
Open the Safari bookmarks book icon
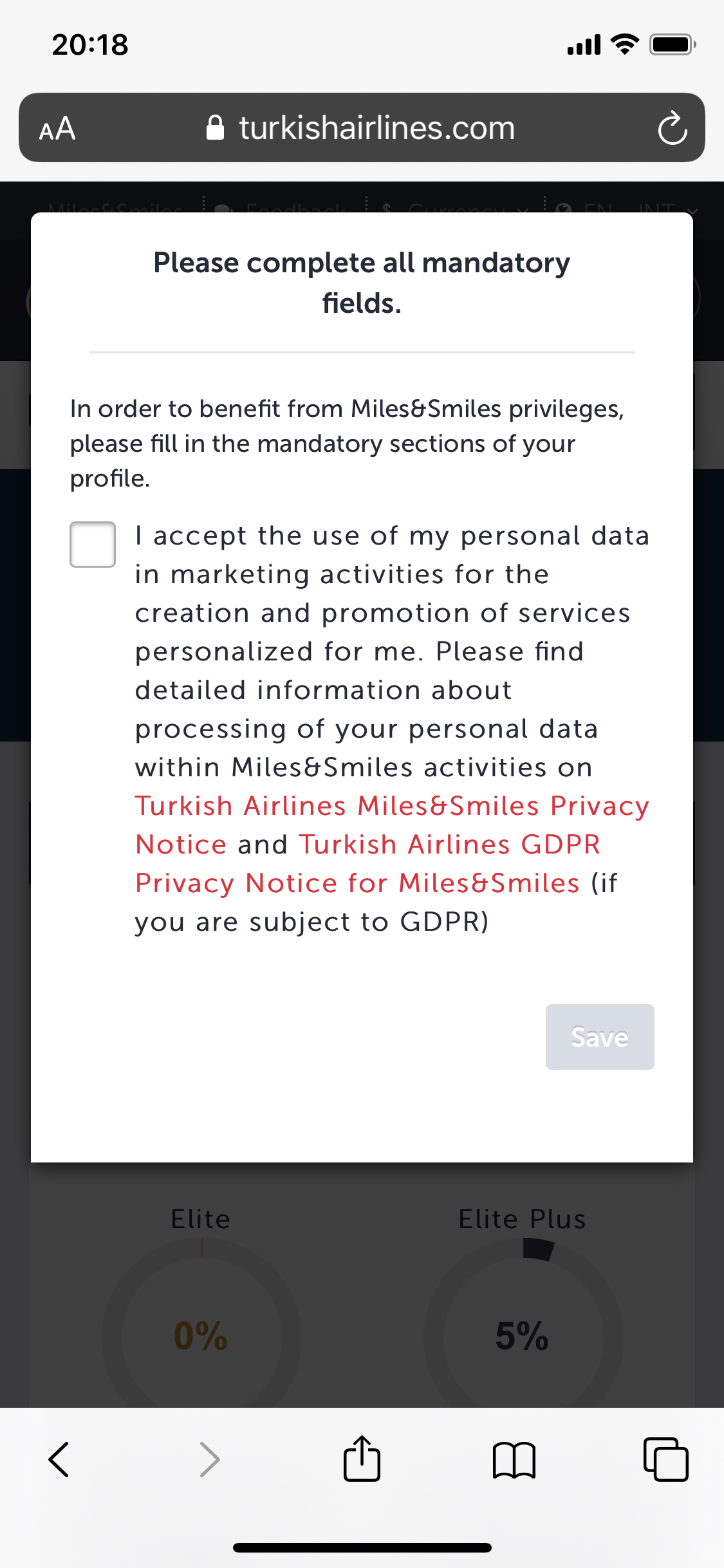[514, 1460]
